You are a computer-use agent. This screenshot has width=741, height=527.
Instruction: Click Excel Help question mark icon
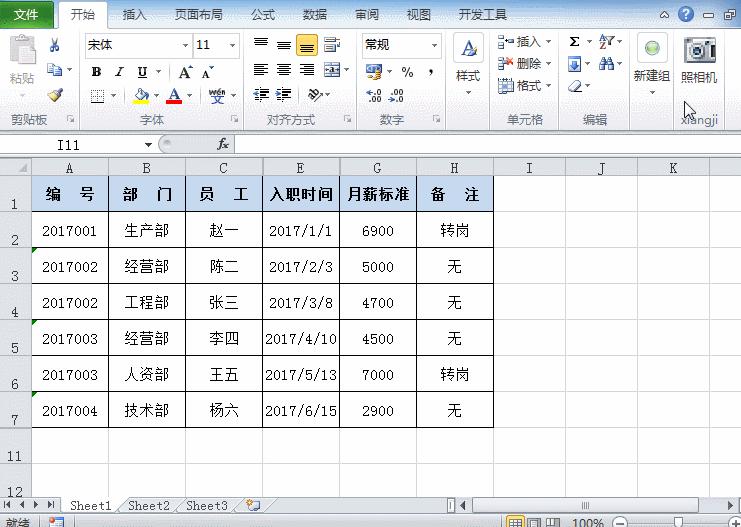coord(686,14)
